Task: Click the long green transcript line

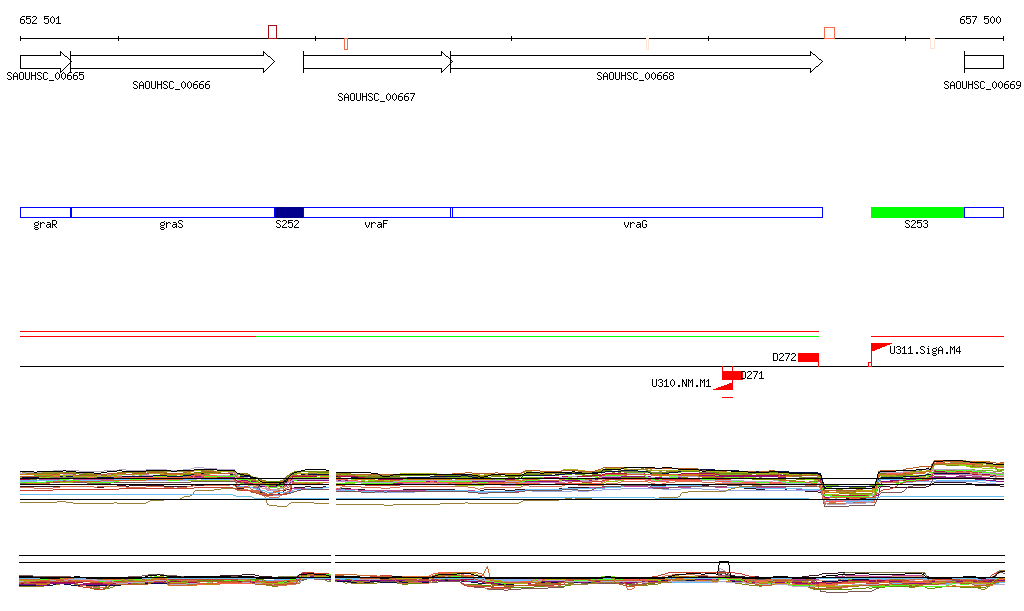Action: point(537,336)
